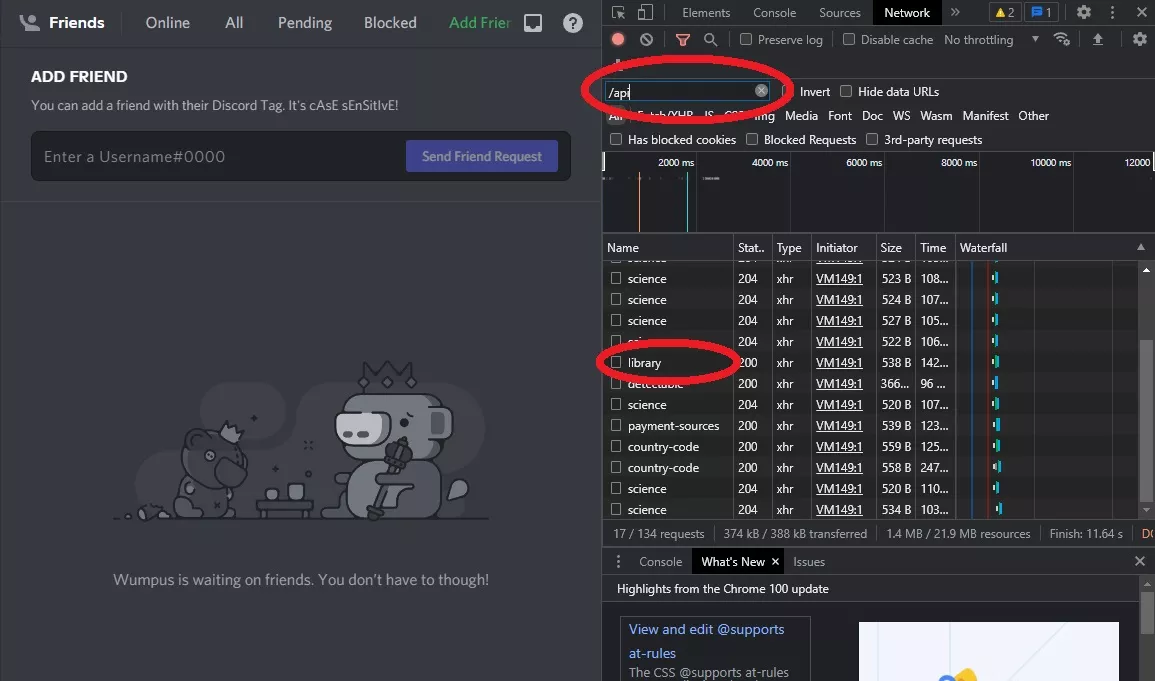The width and height of the screenshot is (1155, 681).
Task: Check the Hide data URLs box
Action: (846, 91)
